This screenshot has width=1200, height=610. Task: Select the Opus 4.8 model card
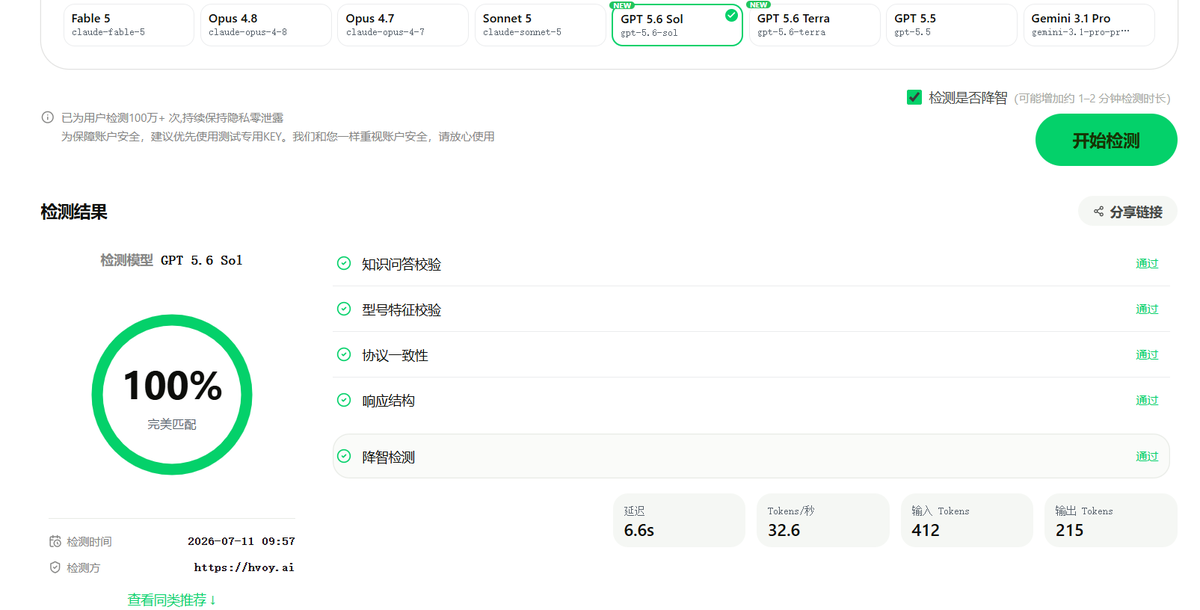(266, 25)
